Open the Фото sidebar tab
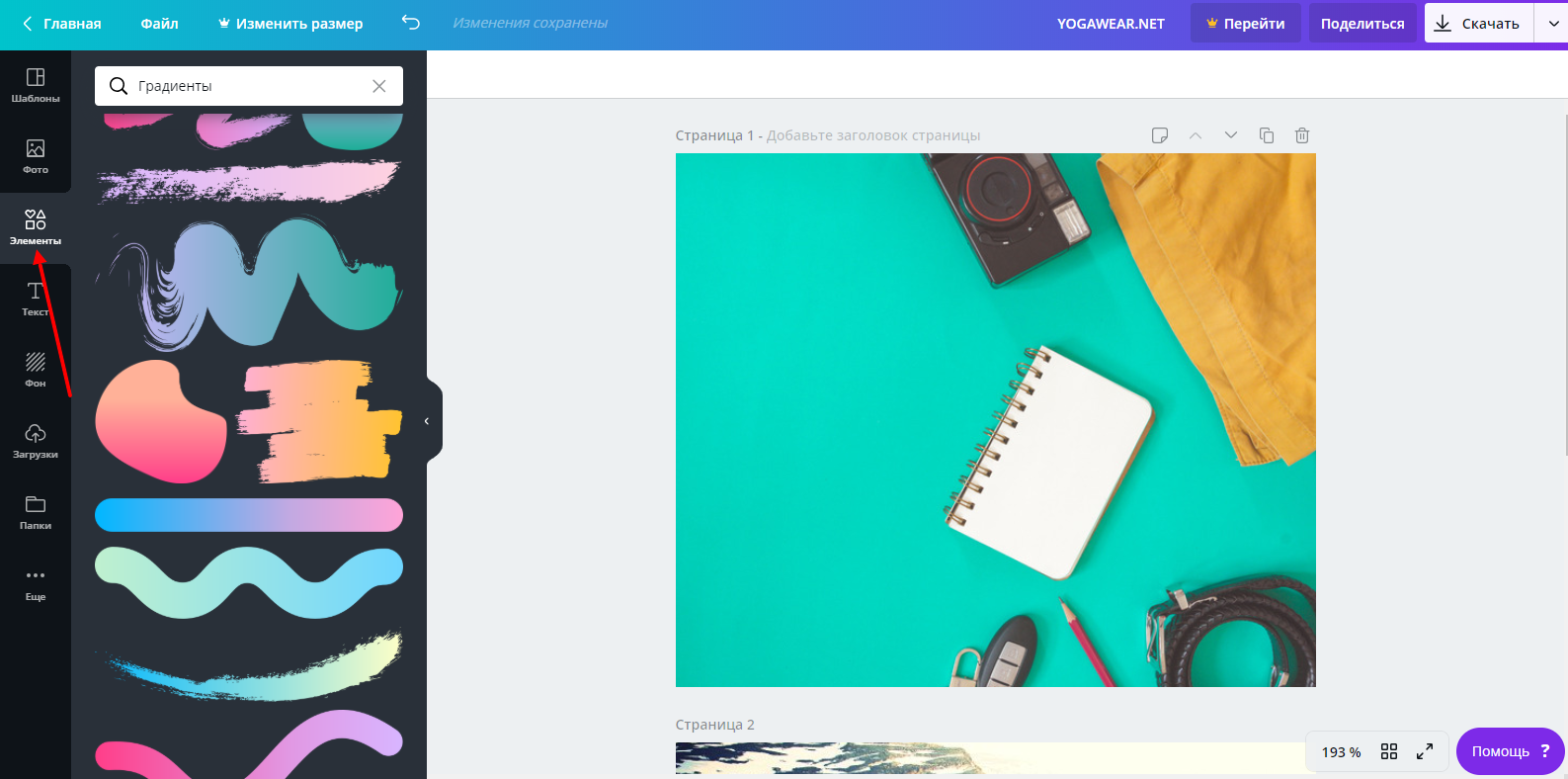Image resolution: width=1568 pixels, height=779 pixels. tap(36, 157)
